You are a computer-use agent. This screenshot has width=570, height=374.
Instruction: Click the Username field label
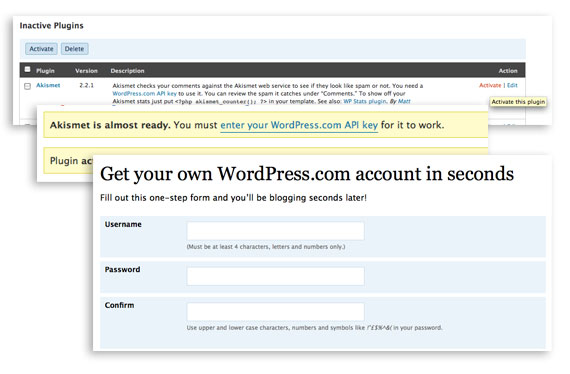click(x=123, y=224)
